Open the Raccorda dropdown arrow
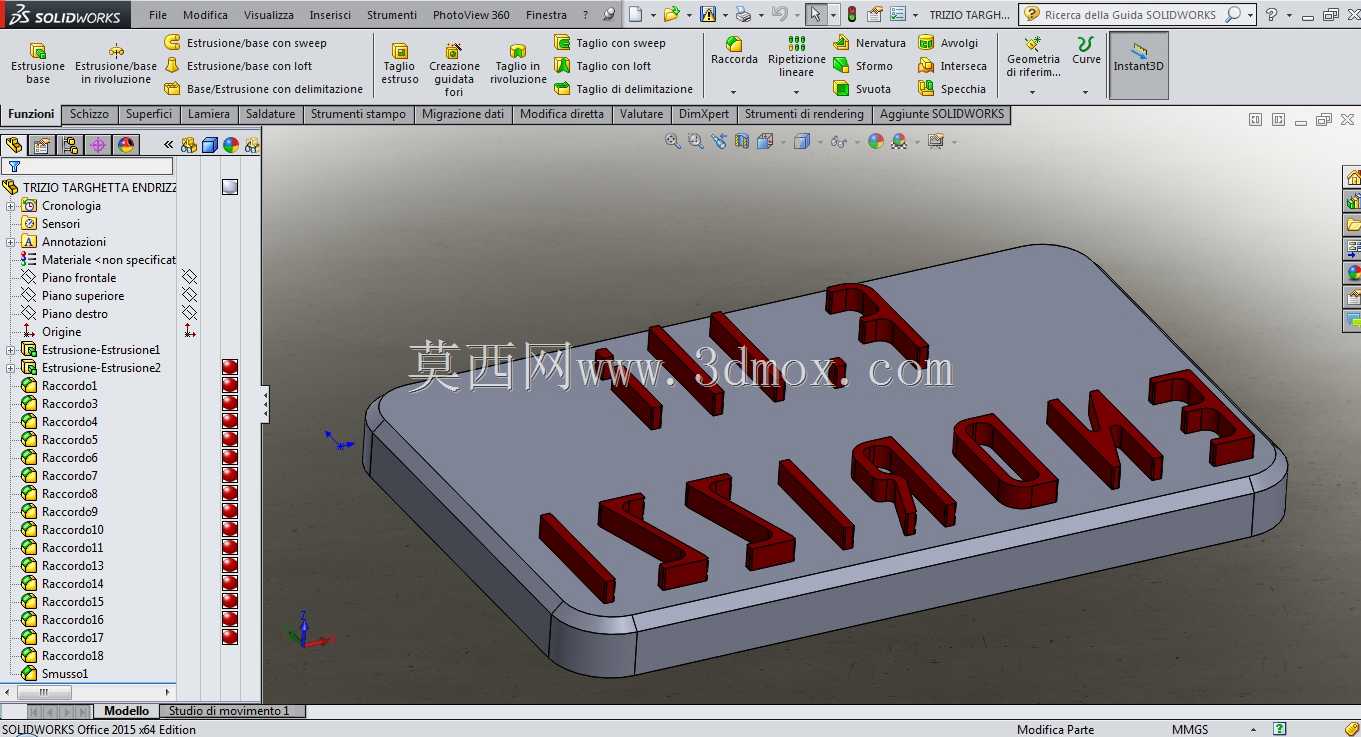 tap(734, 92)
